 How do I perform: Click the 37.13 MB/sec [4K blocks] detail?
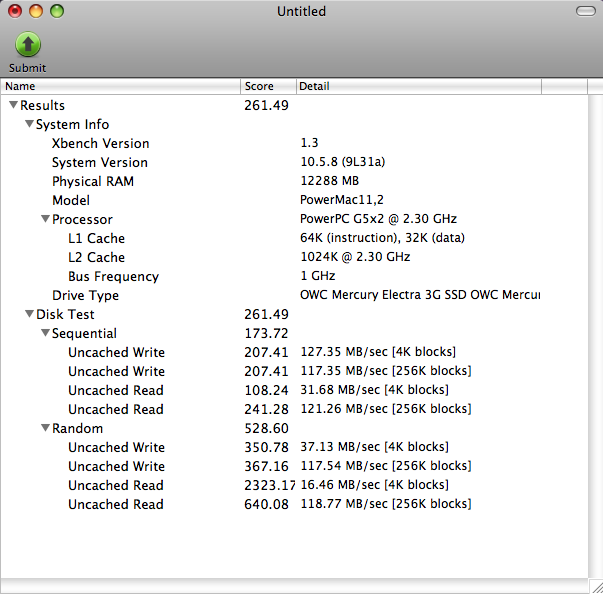(x=374, y=446)
